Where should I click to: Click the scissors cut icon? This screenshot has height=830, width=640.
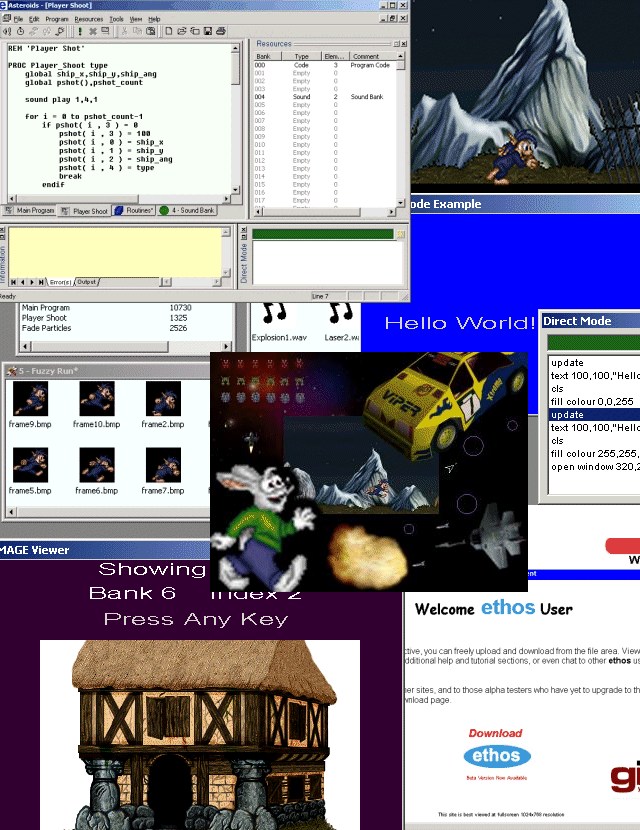point(124,32)
